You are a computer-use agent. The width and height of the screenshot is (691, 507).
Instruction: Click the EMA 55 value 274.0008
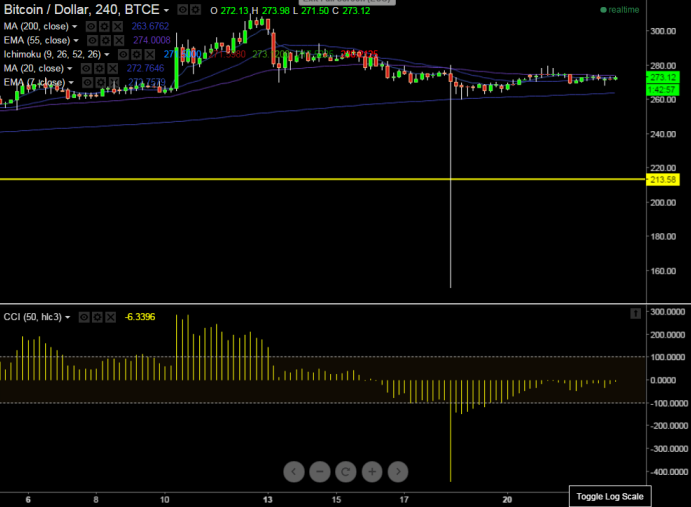click(152, 41)
